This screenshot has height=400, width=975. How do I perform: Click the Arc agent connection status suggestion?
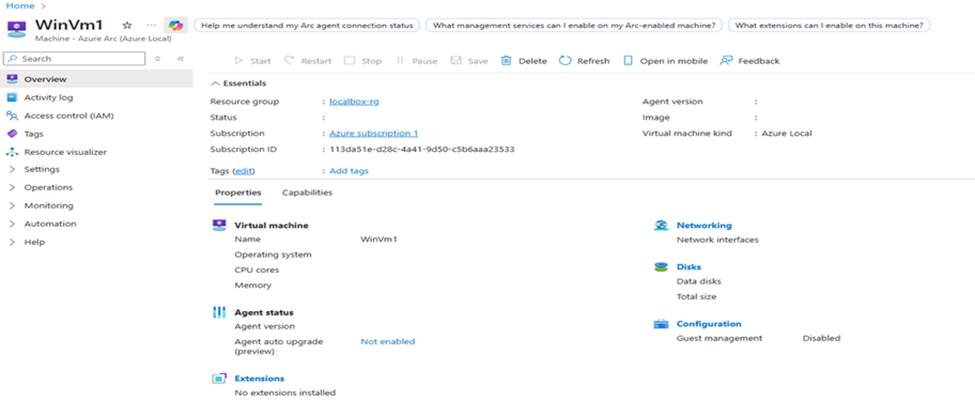(307, 26)
